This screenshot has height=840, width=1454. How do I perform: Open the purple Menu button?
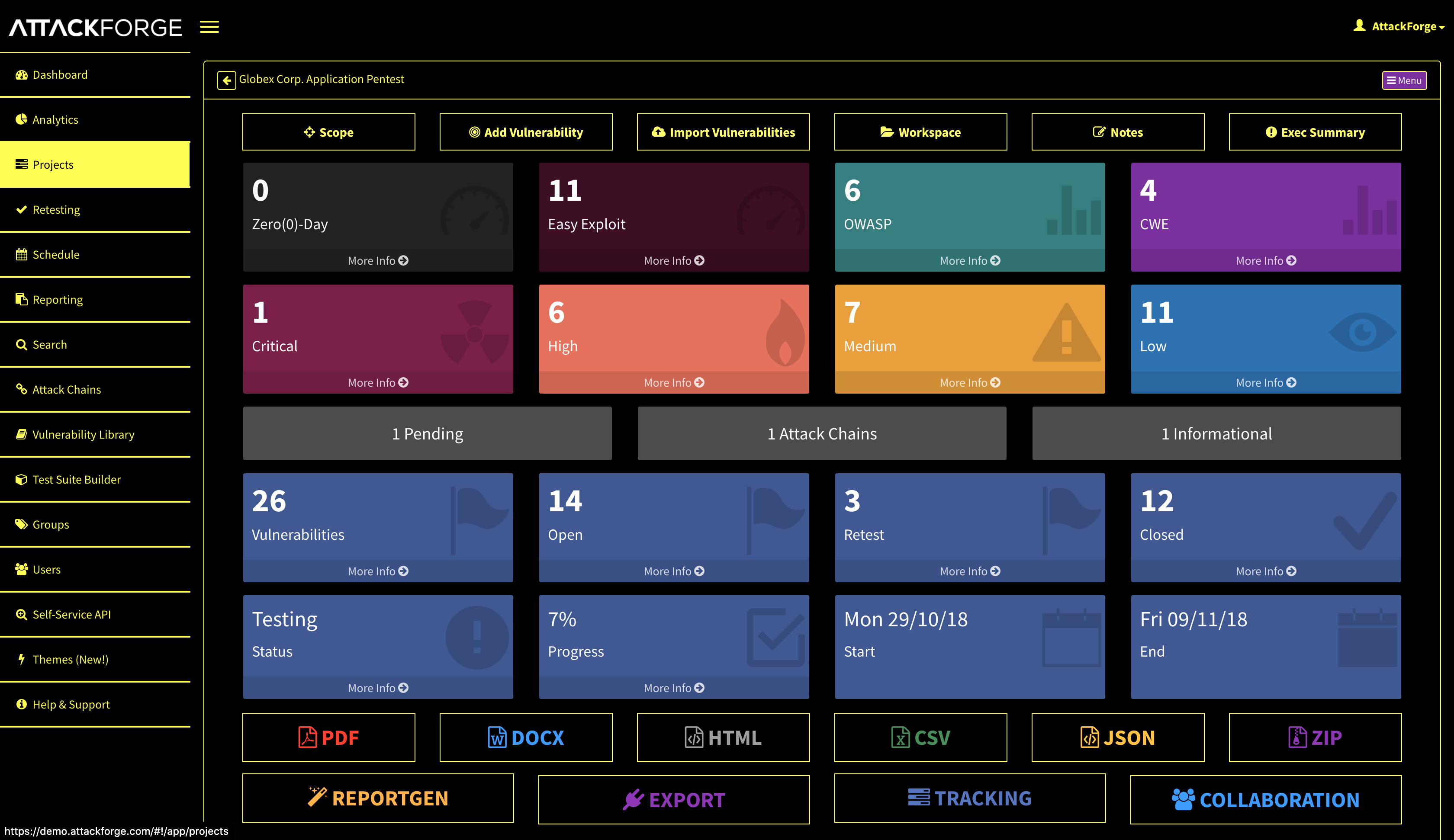1404,80
